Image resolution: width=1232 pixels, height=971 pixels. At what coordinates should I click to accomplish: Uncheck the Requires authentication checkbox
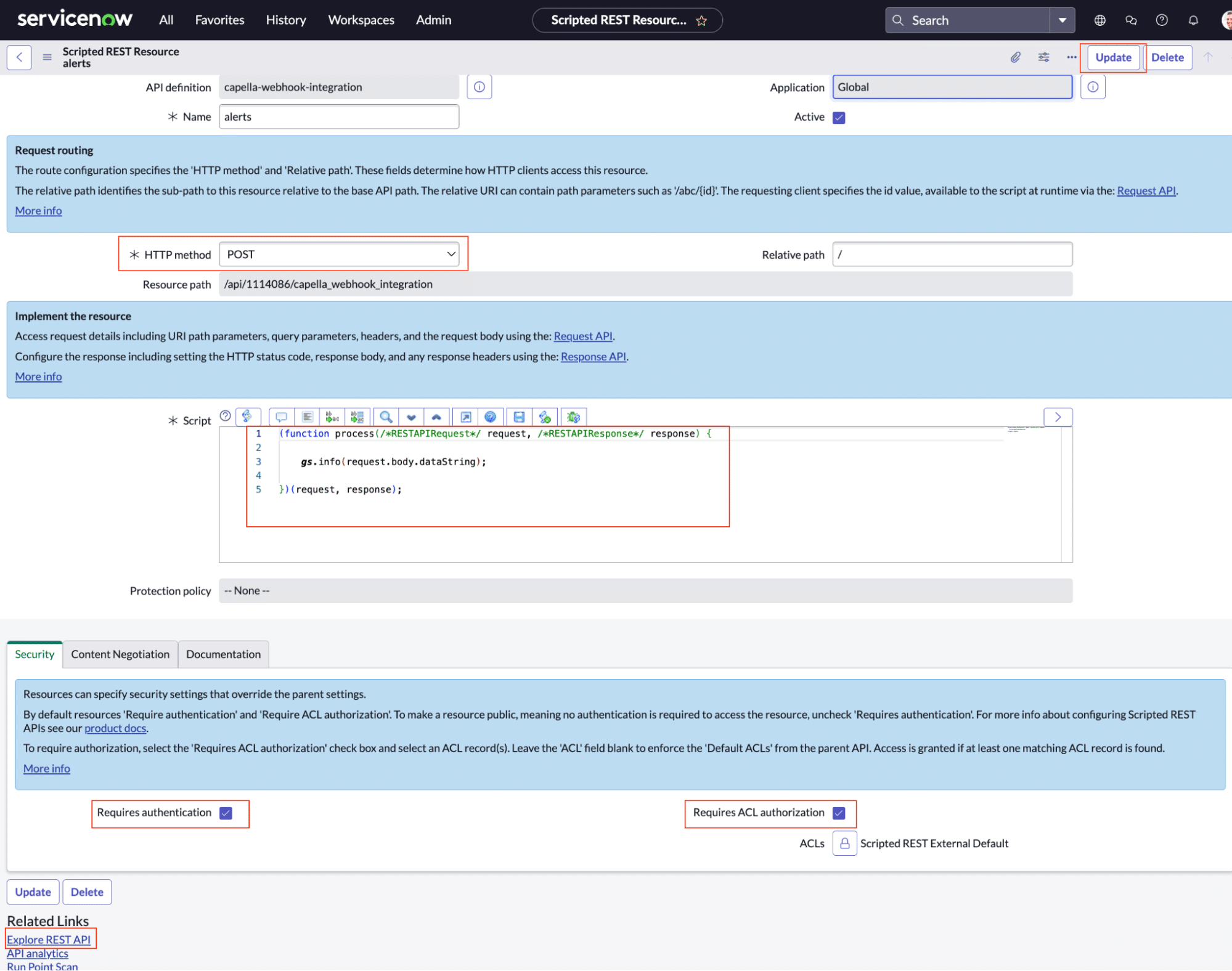225,813
